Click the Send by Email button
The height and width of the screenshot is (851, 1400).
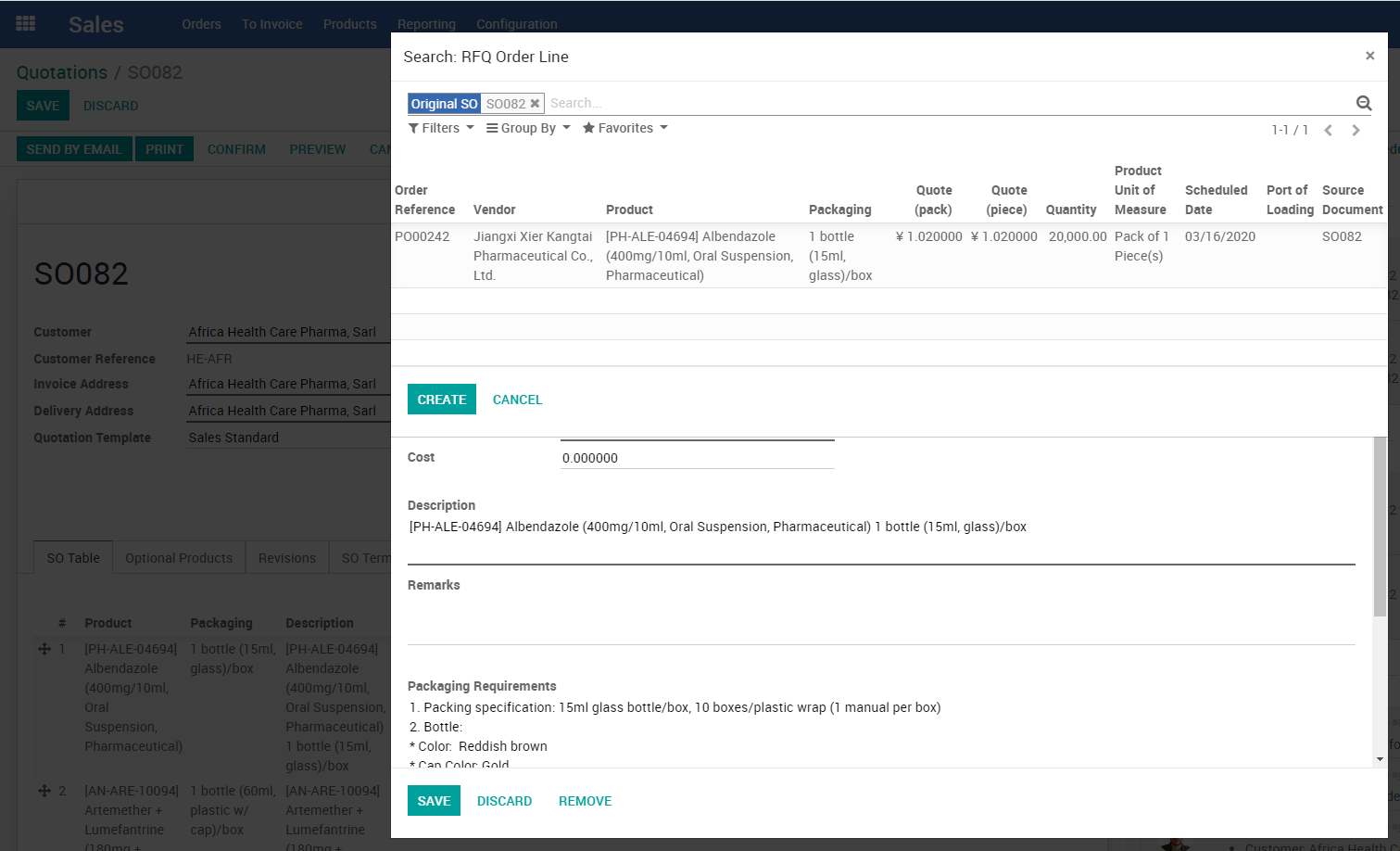[x=74, y=149]
